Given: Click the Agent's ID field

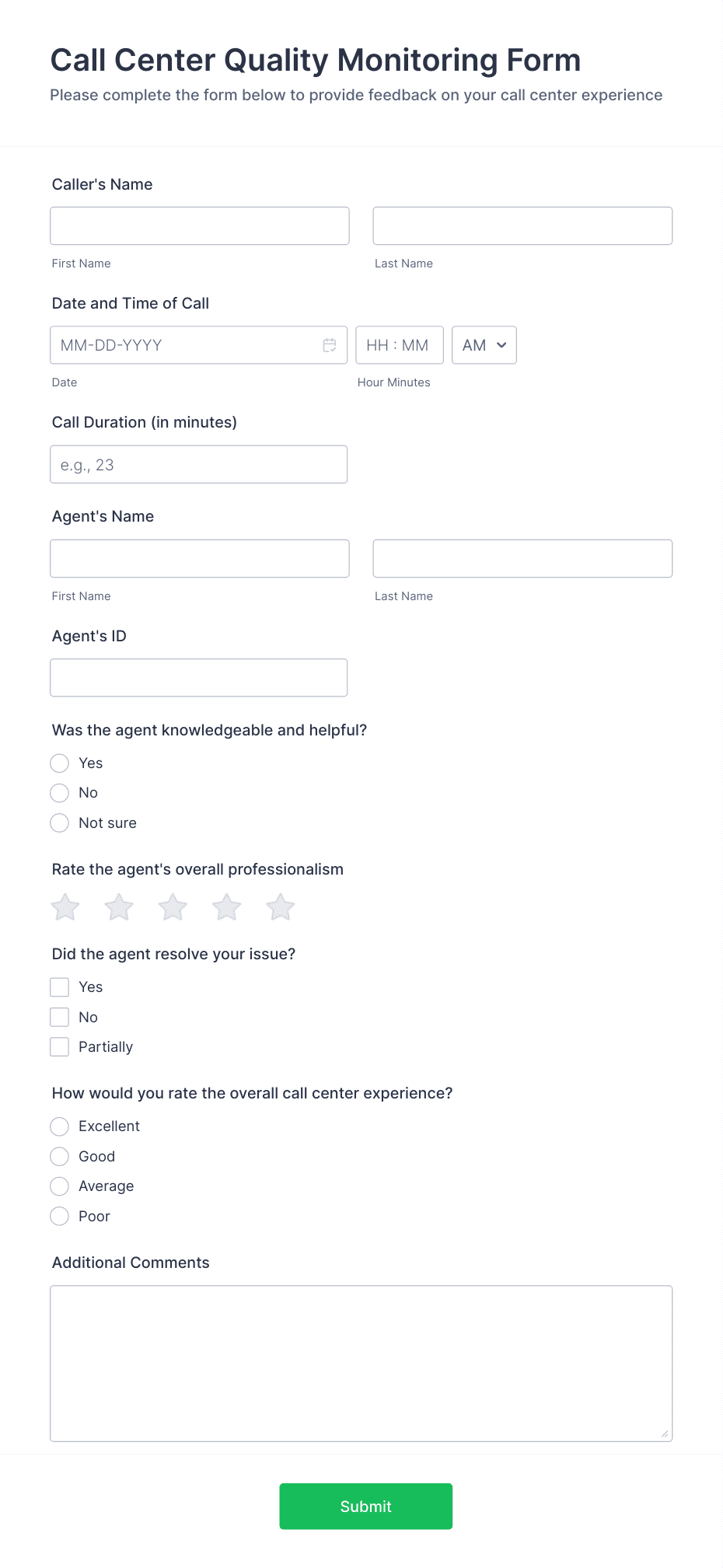Looking at the screenshot, I should pyautogui.click(x=198, y=677).
